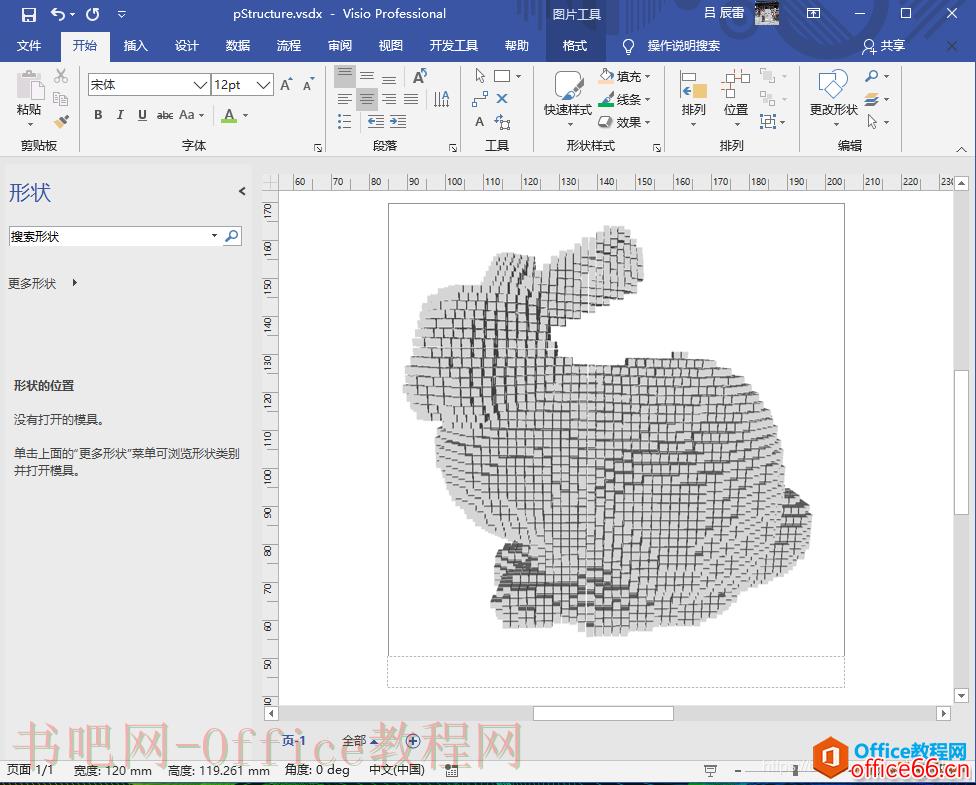Click the 粘贴 paste button

pos(29,98)
